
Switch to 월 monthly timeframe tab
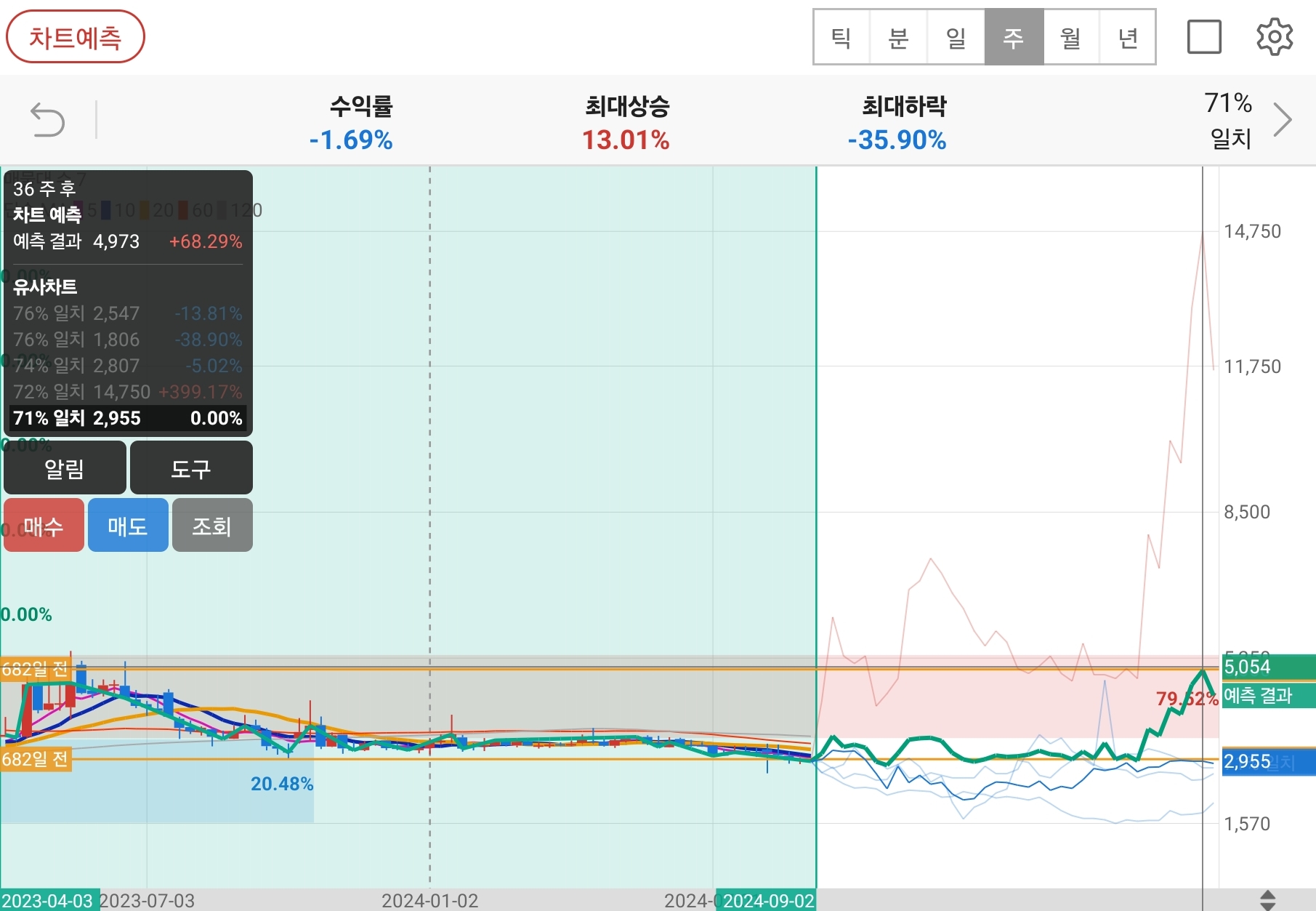[1071, 37]
